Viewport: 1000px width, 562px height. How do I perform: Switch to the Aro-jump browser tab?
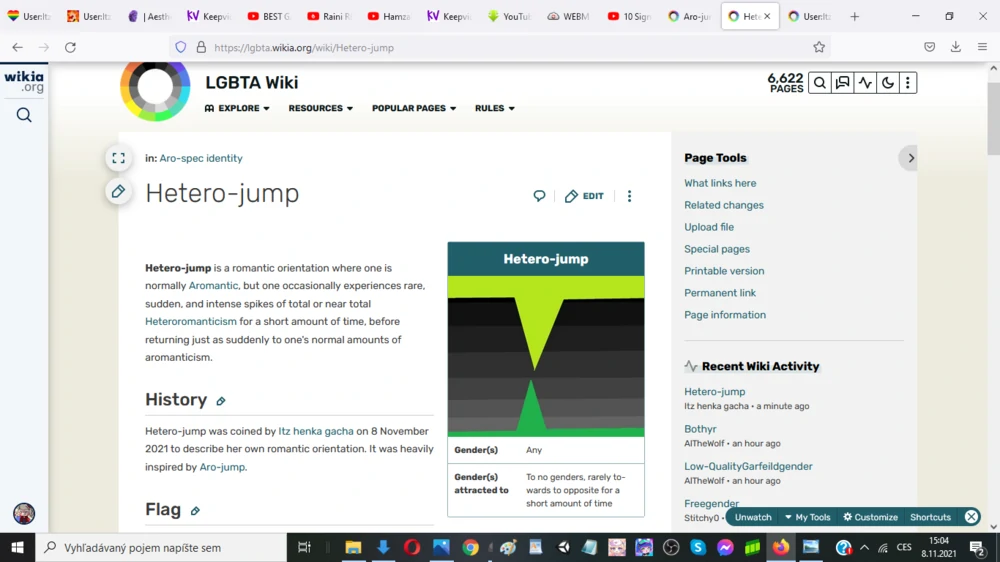tap(689, 17)
